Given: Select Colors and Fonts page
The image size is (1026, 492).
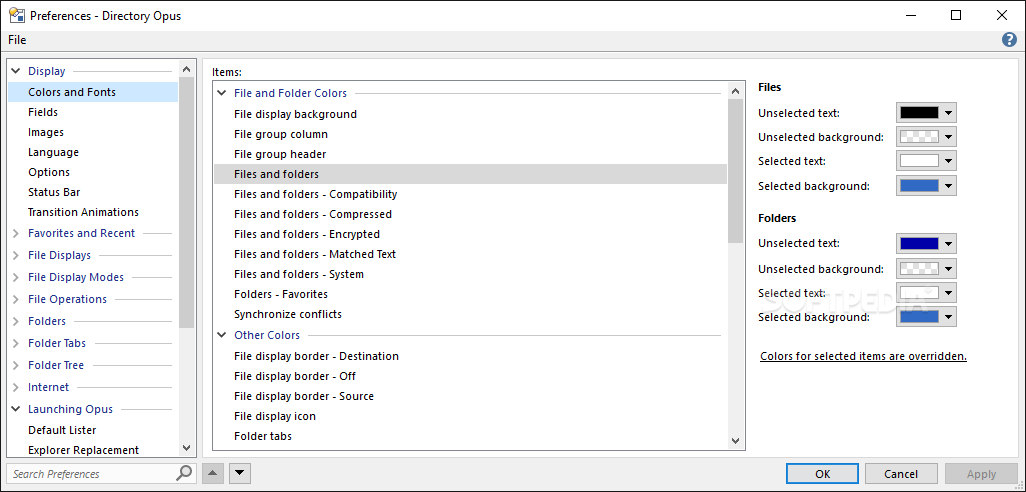Looking at the screenshot, I should coord(93,92).
